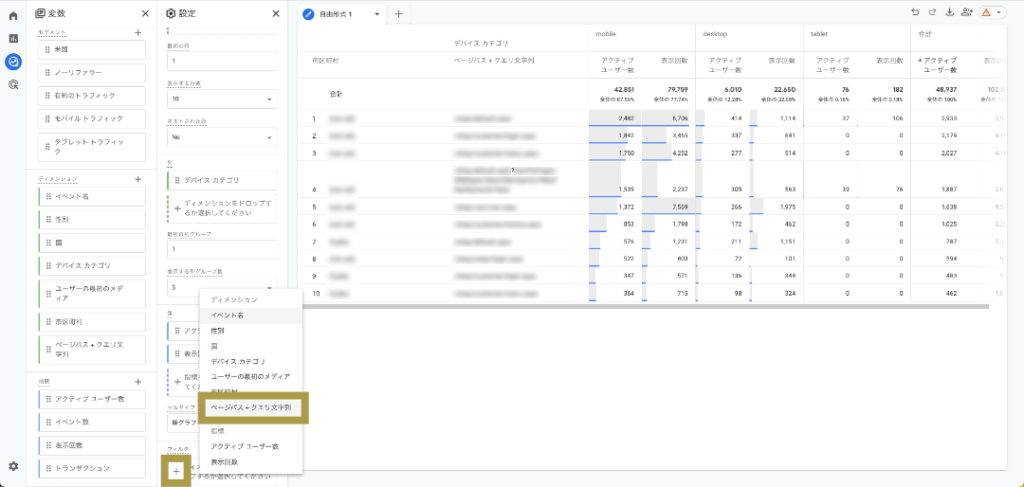
Task: Select the 有料のトラフィック segment
Action: coord(91,95)
